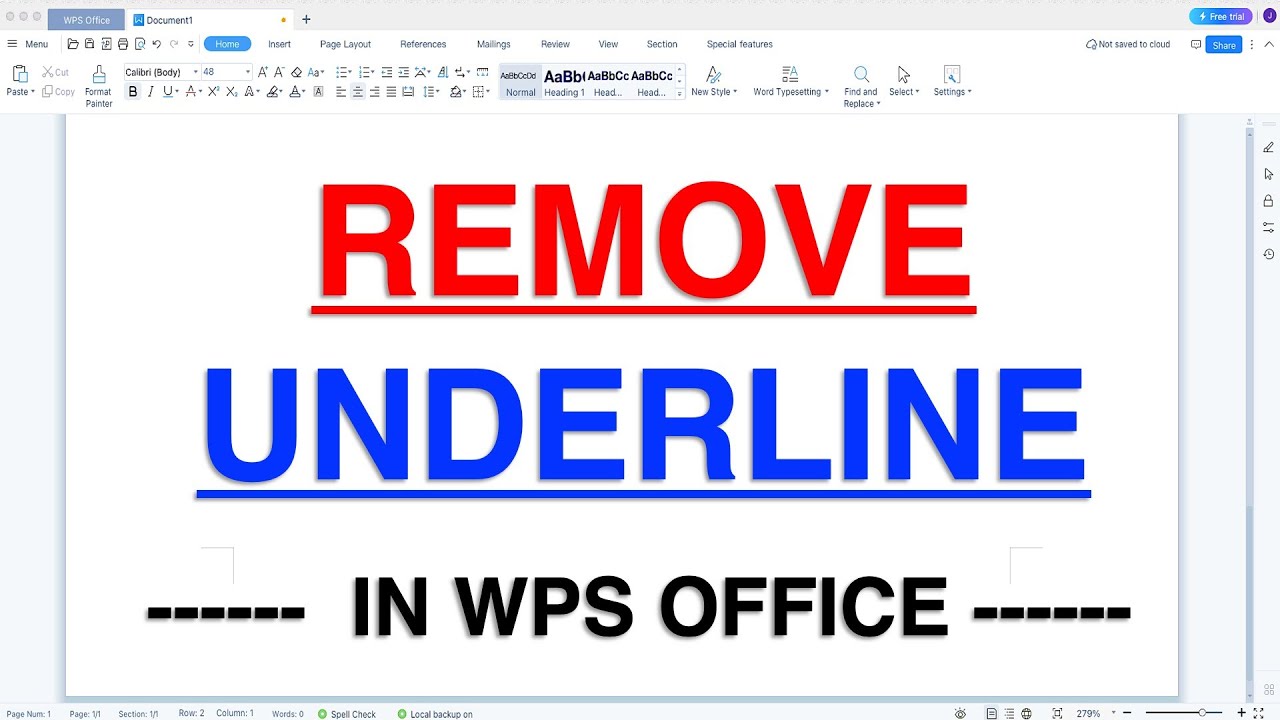Undo the last action

(157, 44)
